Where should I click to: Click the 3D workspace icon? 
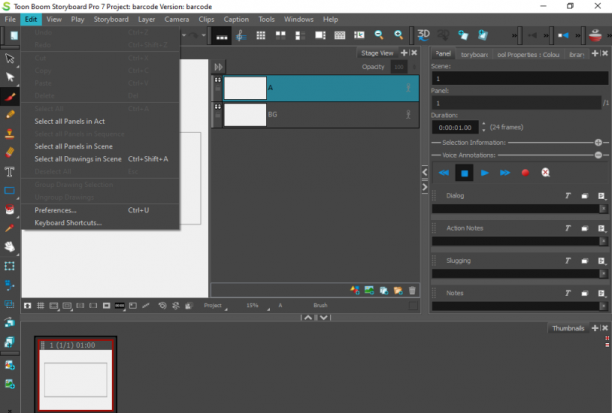pos(423,35)
